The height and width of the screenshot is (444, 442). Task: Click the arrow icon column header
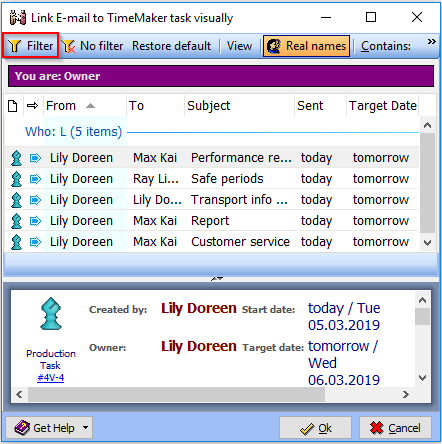tap(33, 106)
